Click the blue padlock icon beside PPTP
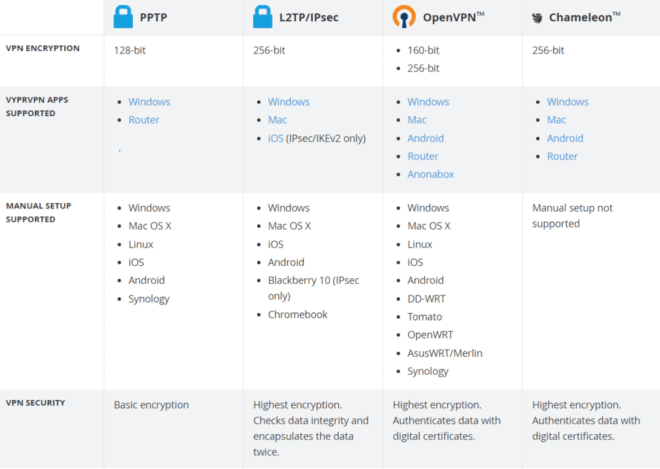 (x=123, y=17)
